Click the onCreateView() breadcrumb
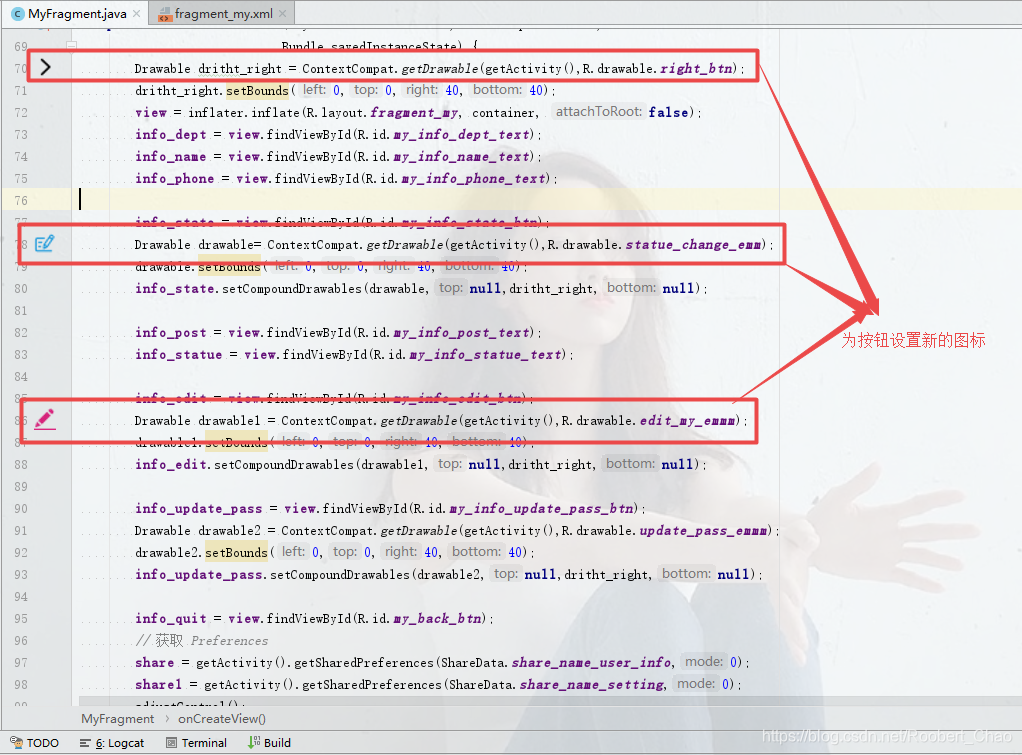 pos(222,718)
